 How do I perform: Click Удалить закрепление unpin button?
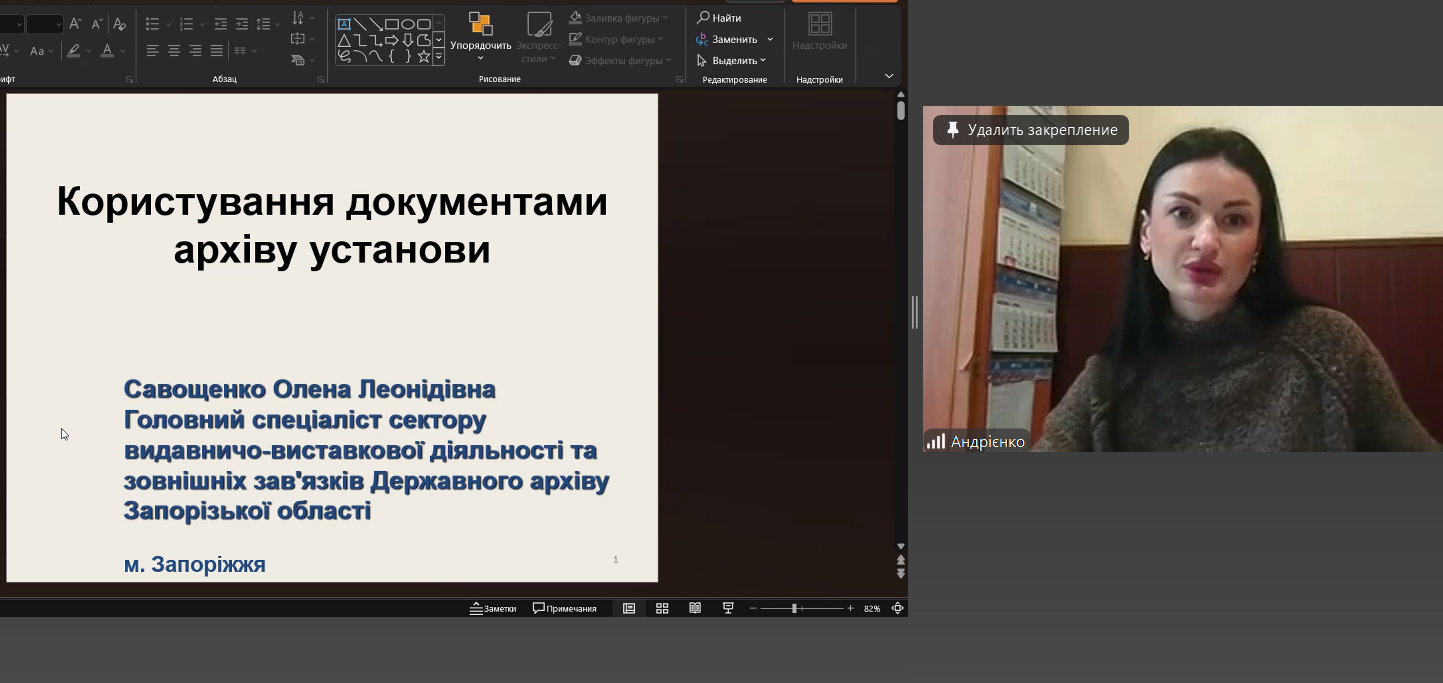pyautogui.click(x=1031, y=130)
